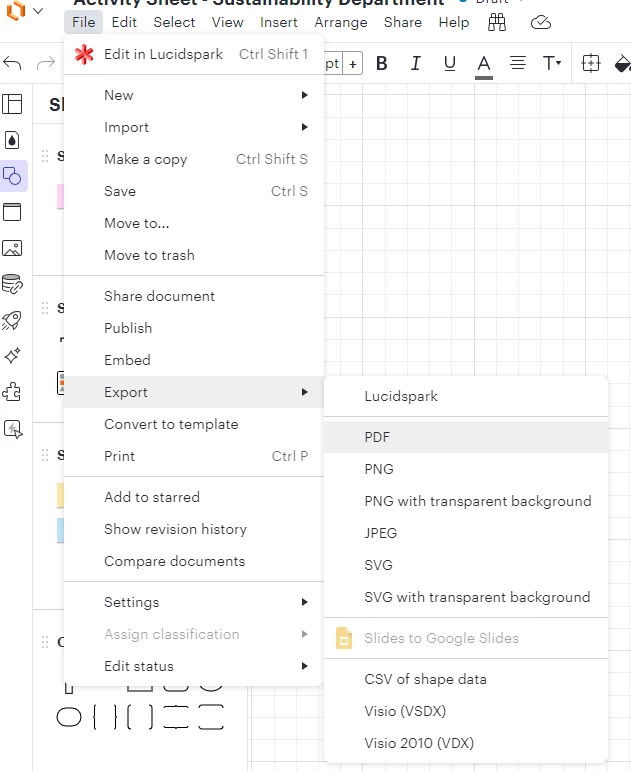The height and width of the screenshot is (771, 631).
Task: Click the cloud saved status icon
Action: [x=541, y=23]
